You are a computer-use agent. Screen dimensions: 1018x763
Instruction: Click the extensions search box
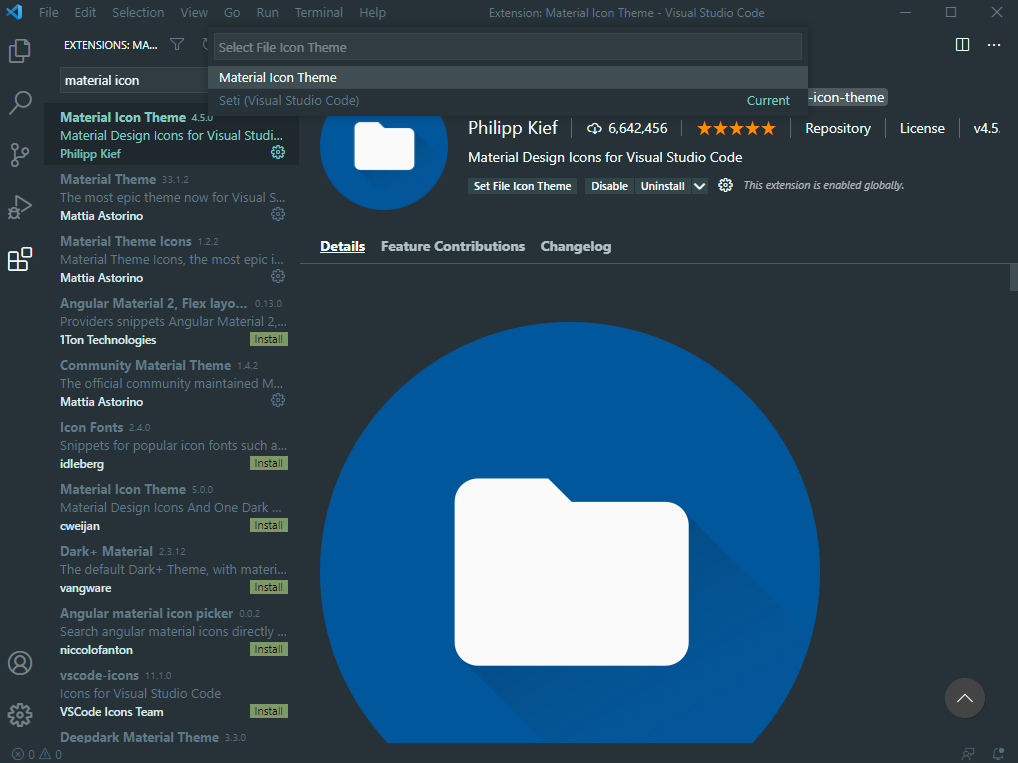tap(134, 81)
